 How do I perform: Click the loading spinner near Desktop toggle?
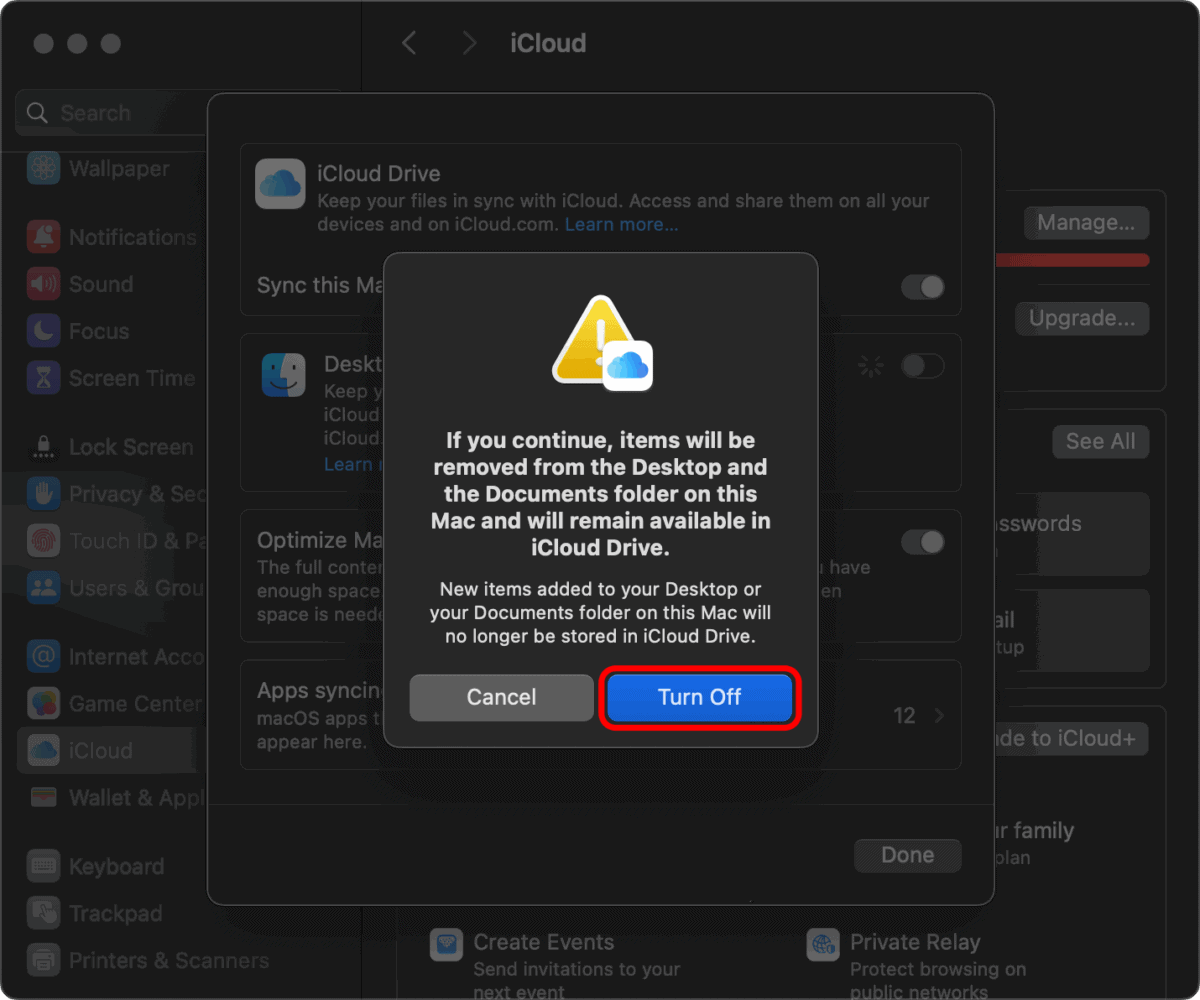pyautogui.click(x=871, y=366)
